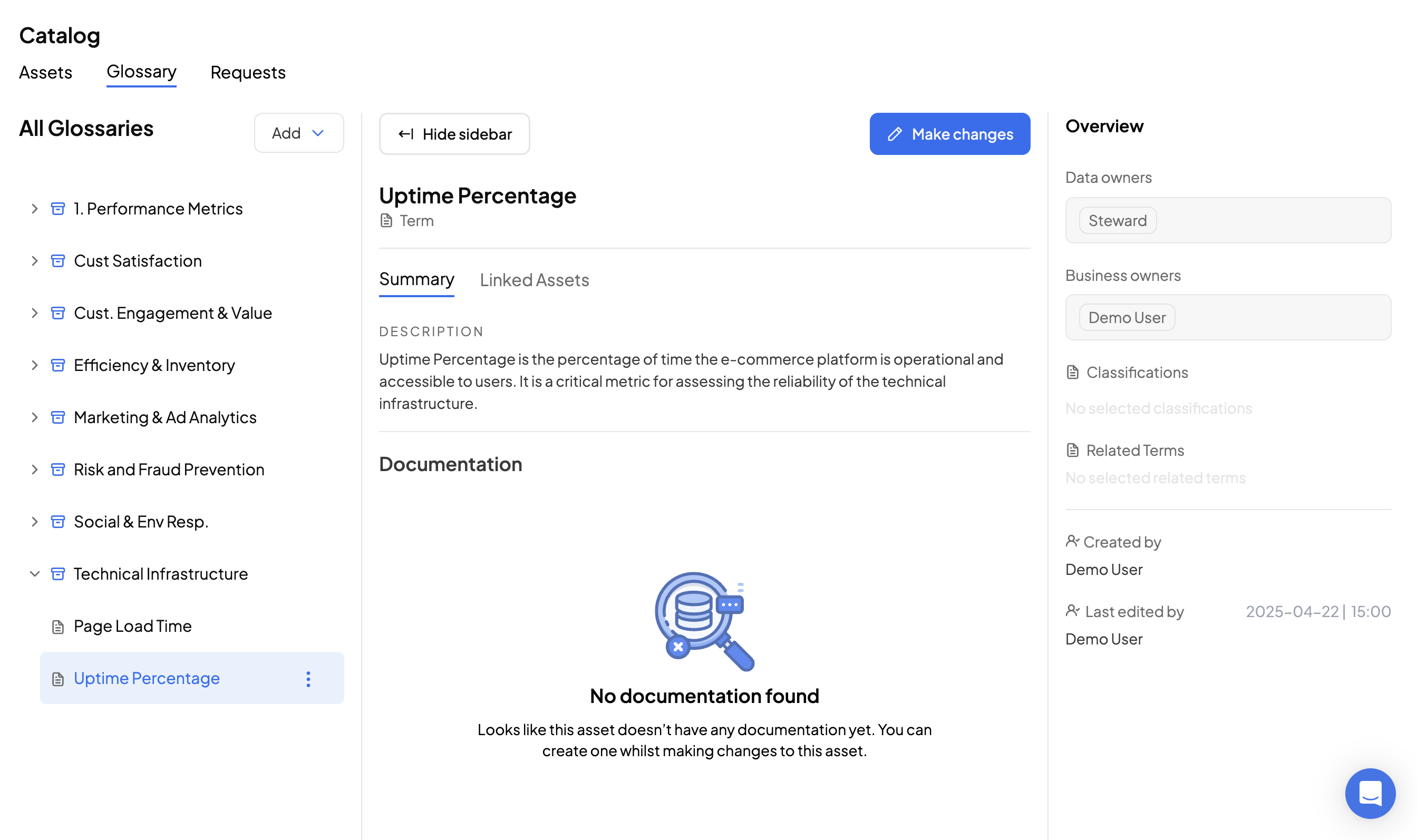Click the Related Terms document icon
The height and width of the screenshot is (840, 1417).
1072,451
